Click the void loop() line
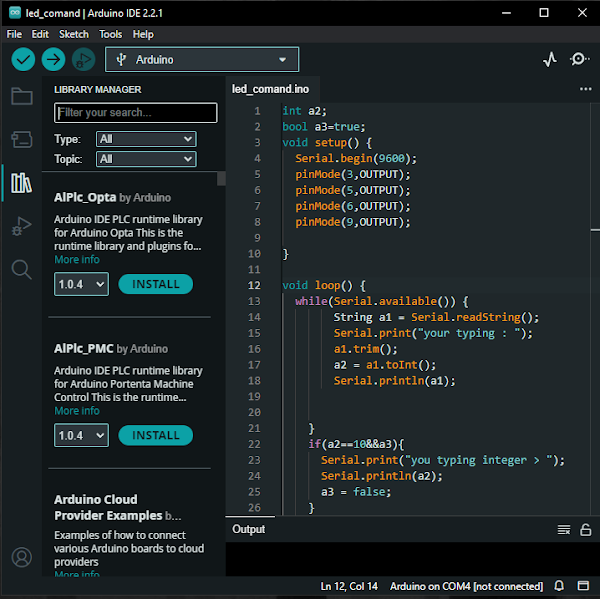 pyautogui.click(x=324, y=286)
